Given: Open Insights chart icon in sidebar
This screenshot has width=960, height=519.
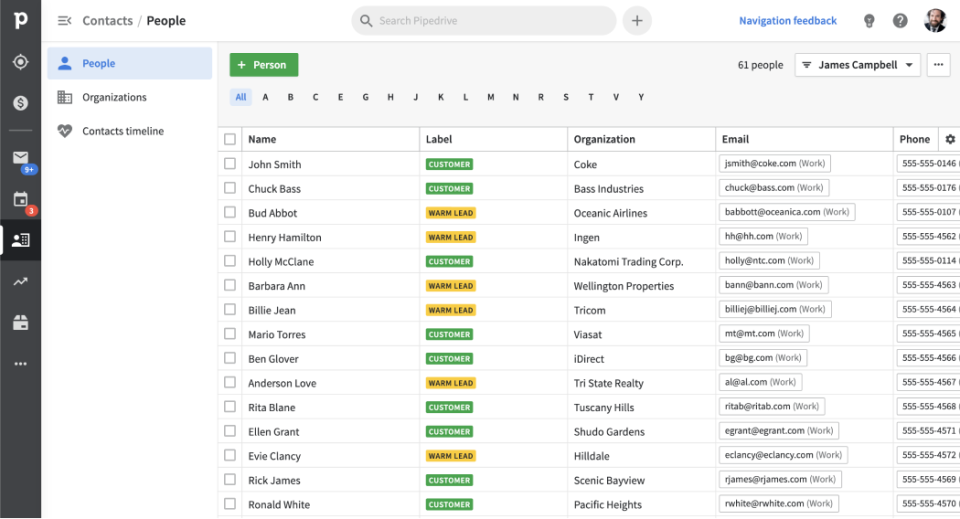Looking at the screenshot, I should point(20,282).
